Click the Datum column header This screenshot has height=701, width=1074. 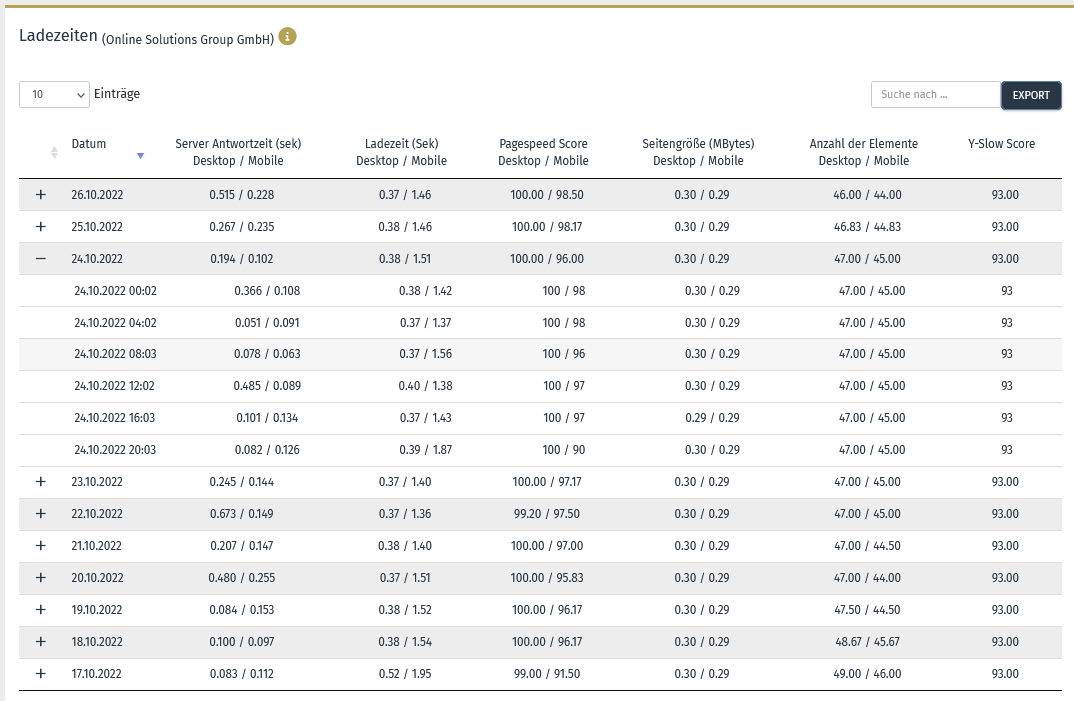point(88,144)
